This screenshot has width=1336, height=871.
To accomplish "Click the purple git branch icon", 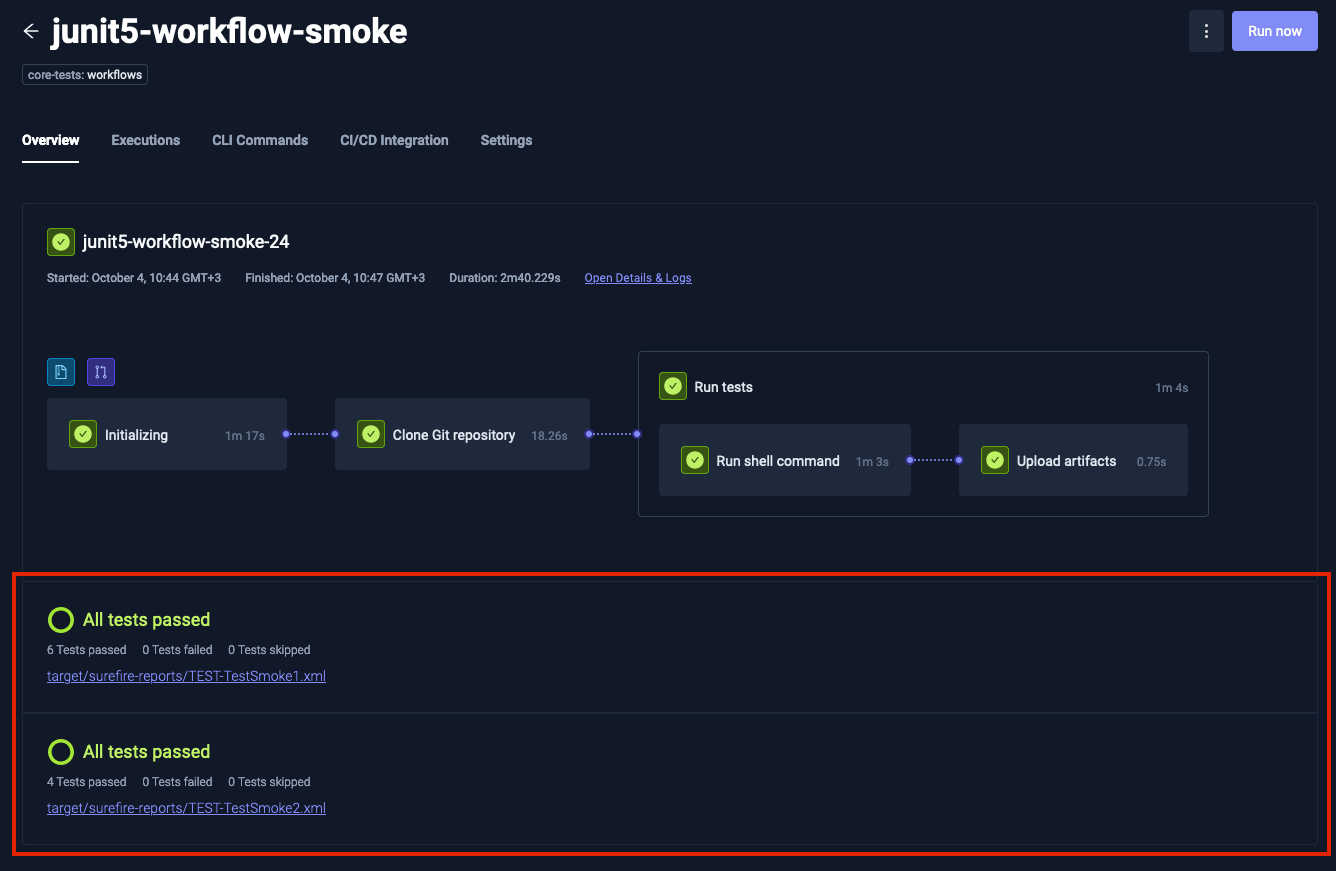I will coord(101,372).
